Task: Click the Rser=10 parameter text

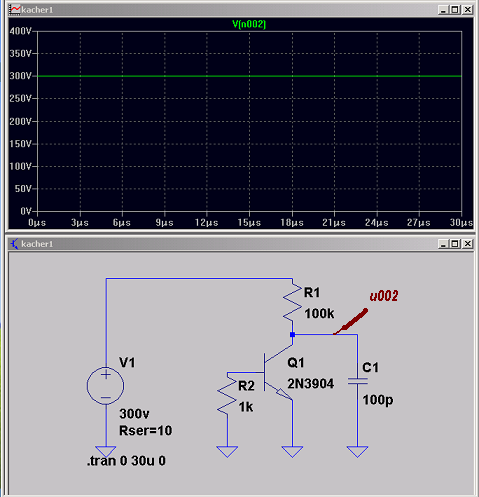Action: click(146, 431)
